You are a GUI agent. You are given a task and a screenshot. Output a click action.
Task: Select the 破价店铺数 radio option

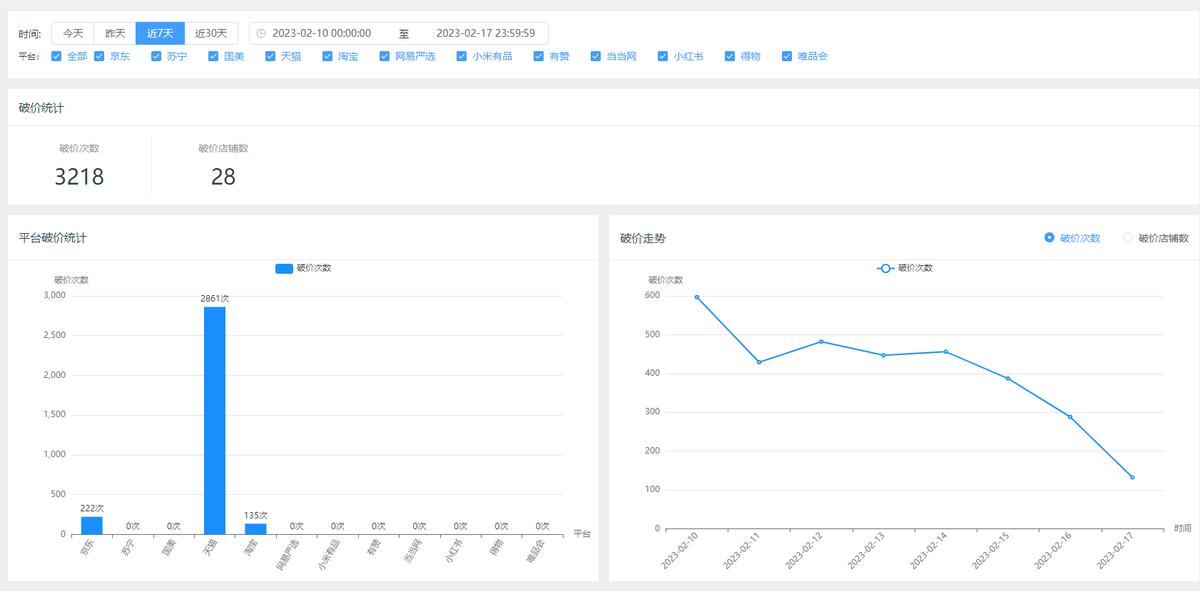coord(1128,238)
